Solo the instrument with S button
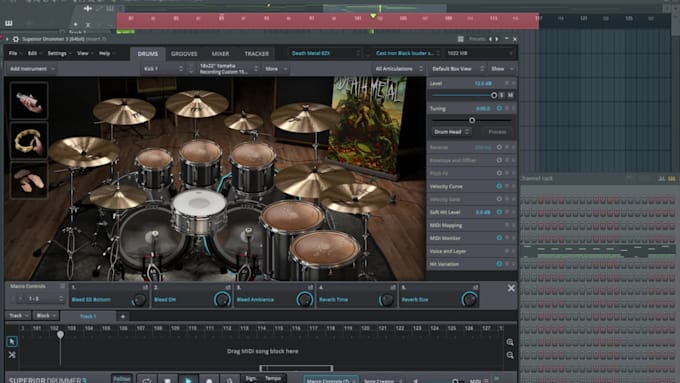 pyautogui.click(x=502, y=95)
